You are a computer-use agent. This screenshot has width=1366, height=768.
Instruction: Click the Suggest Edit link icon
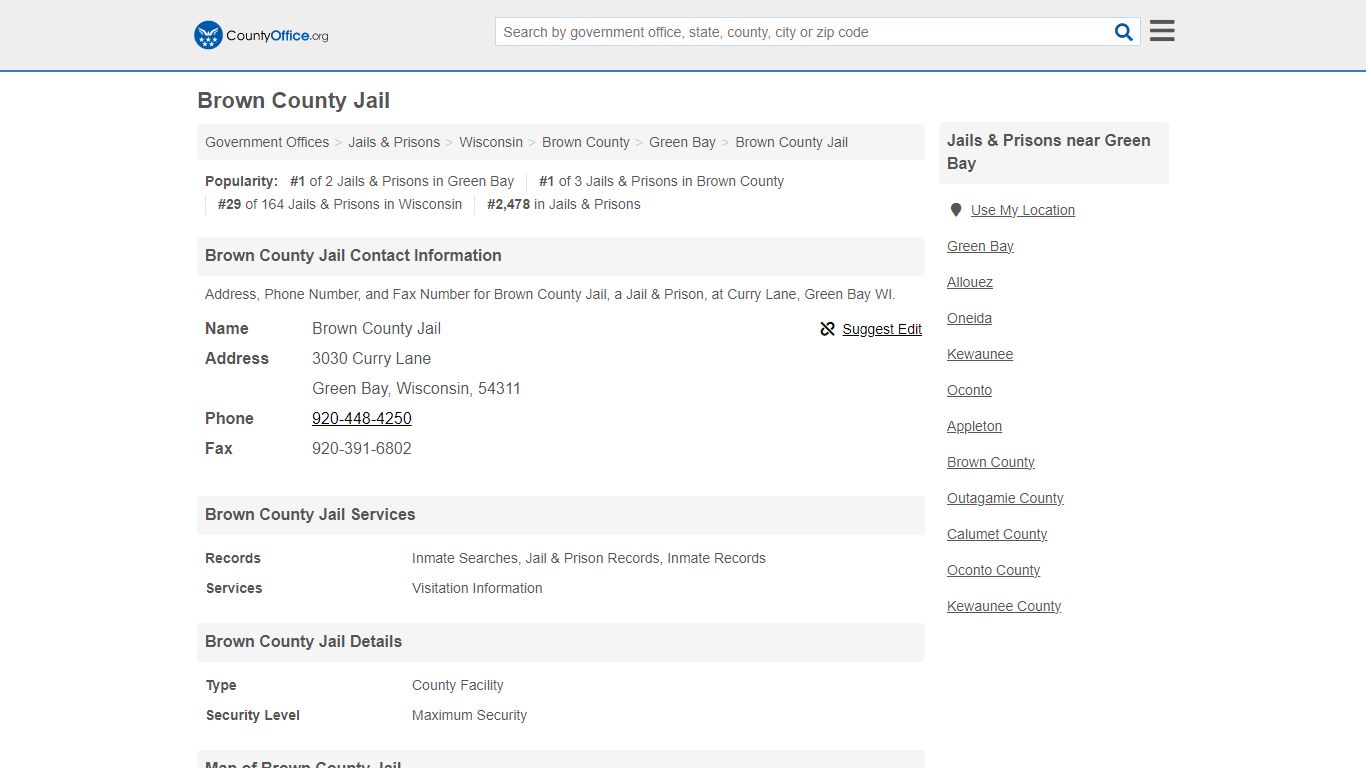click(827, 329)
